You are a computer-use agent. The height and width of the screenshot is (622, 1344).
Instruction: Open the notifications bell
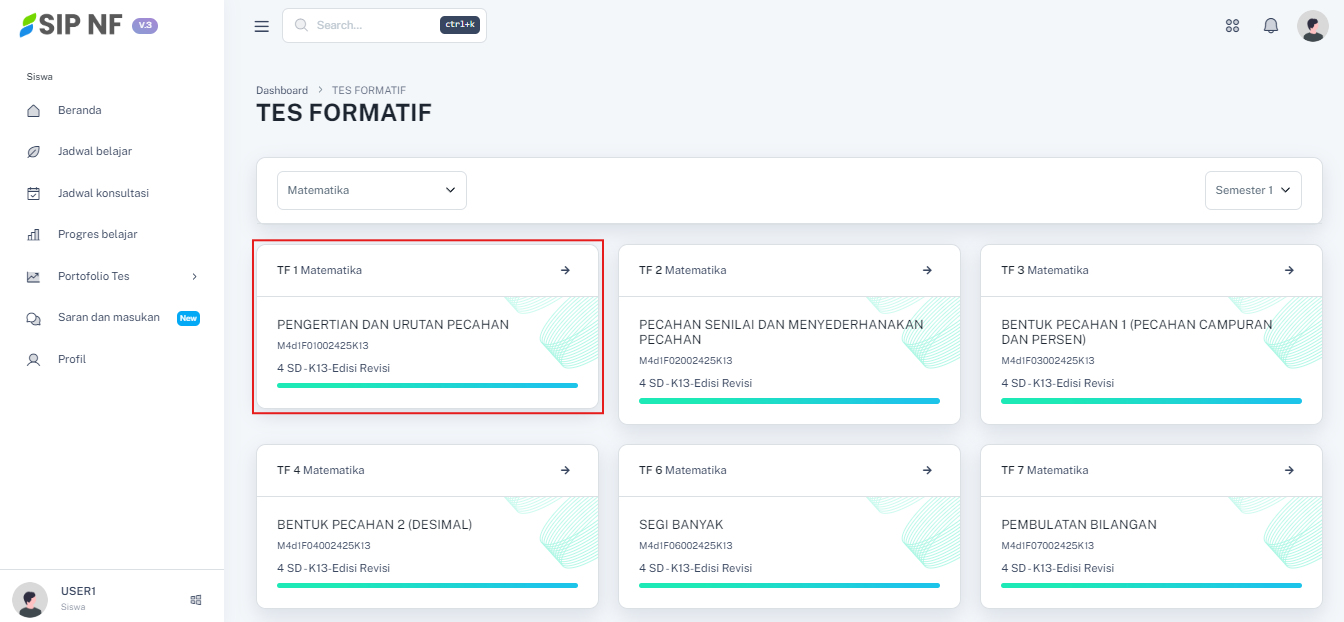(x=1271, y=26)
